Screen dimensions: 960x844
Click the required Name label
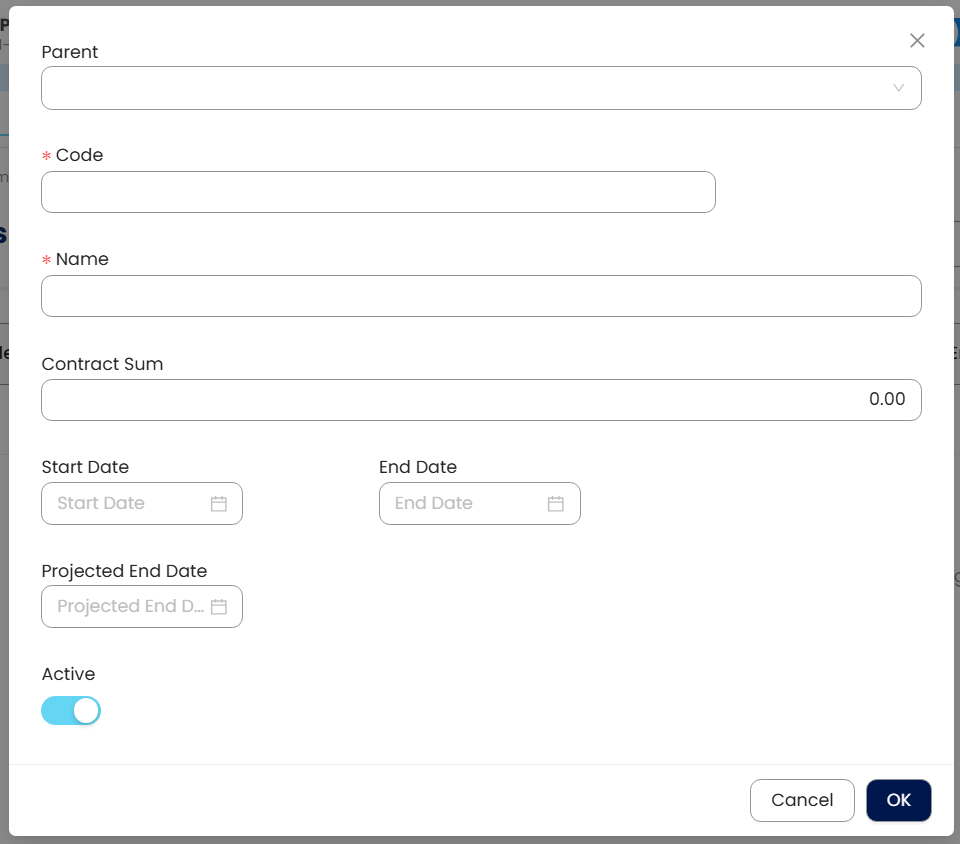click(x=82, y=259)
